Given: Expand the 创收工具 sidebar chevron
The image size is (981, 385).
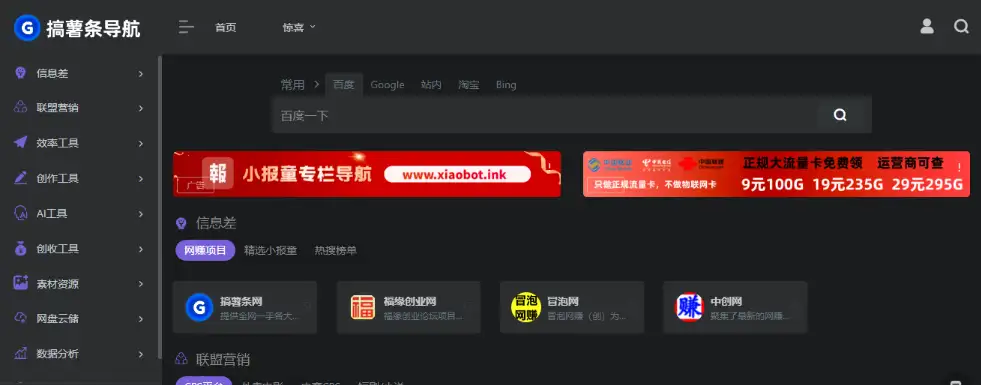Looking at the screenshot, I should pyautogui.click(x=141, y=249).
